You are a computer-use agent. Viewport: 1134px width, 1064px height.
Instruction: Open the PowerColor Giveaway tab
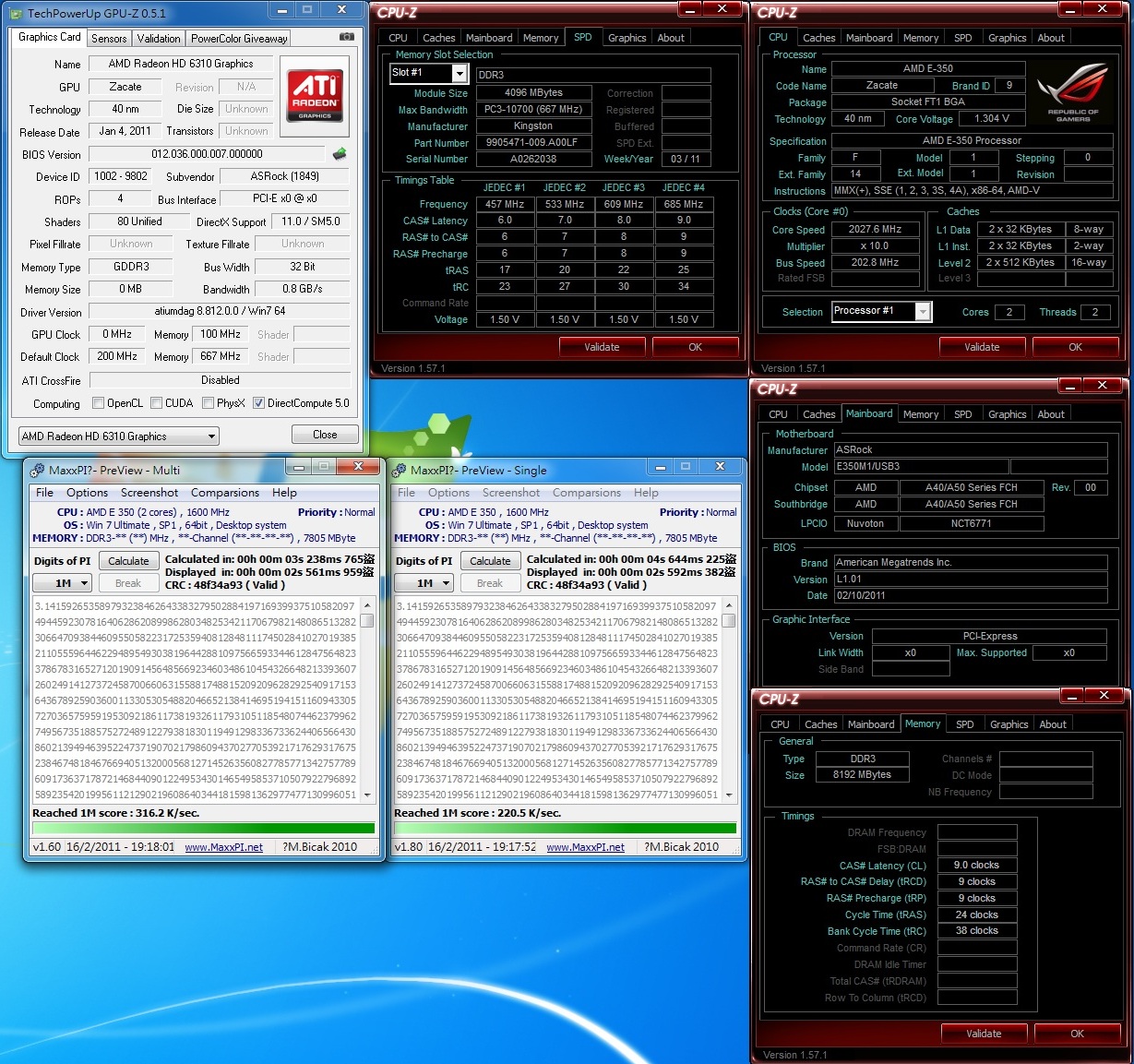pyautogui.click(x=239, y=39)
